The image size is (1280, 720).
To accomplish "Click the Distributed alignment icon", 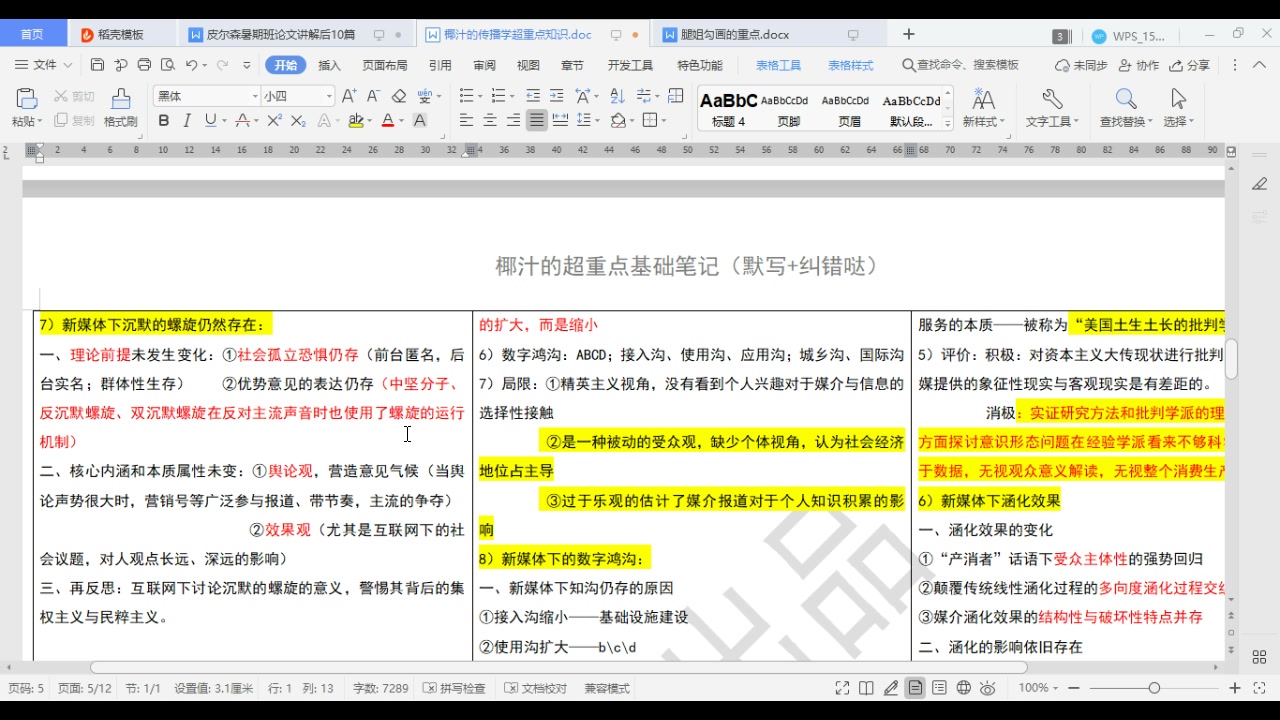I will (560, 121).
